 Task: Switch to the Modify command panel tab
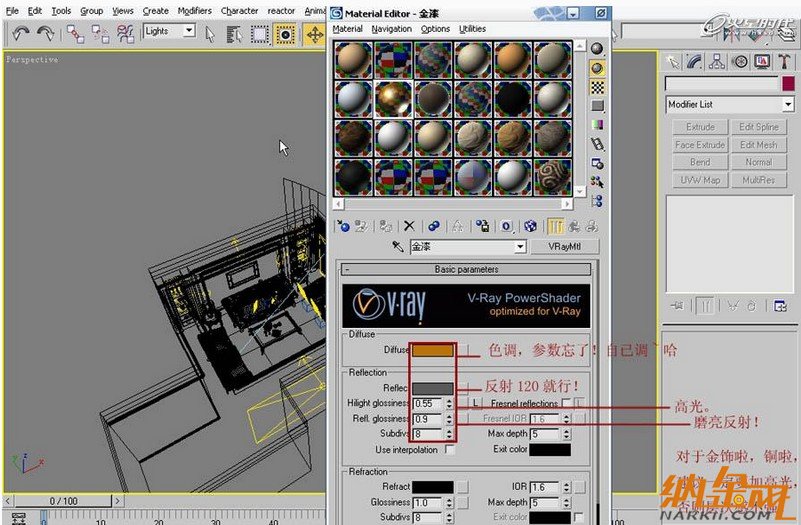pos(693,62)
